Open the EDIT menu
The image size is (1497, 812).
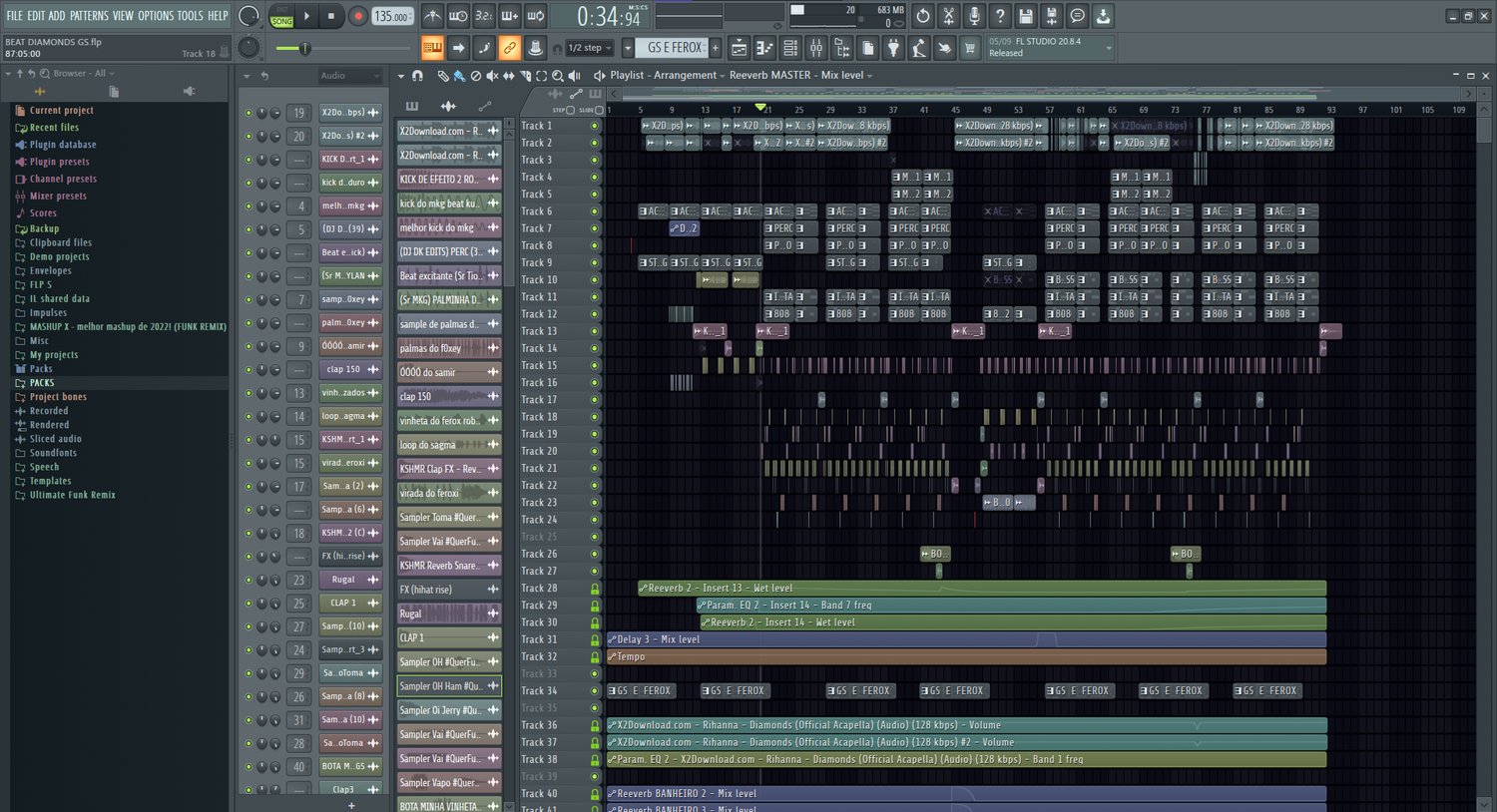[36, 16]
